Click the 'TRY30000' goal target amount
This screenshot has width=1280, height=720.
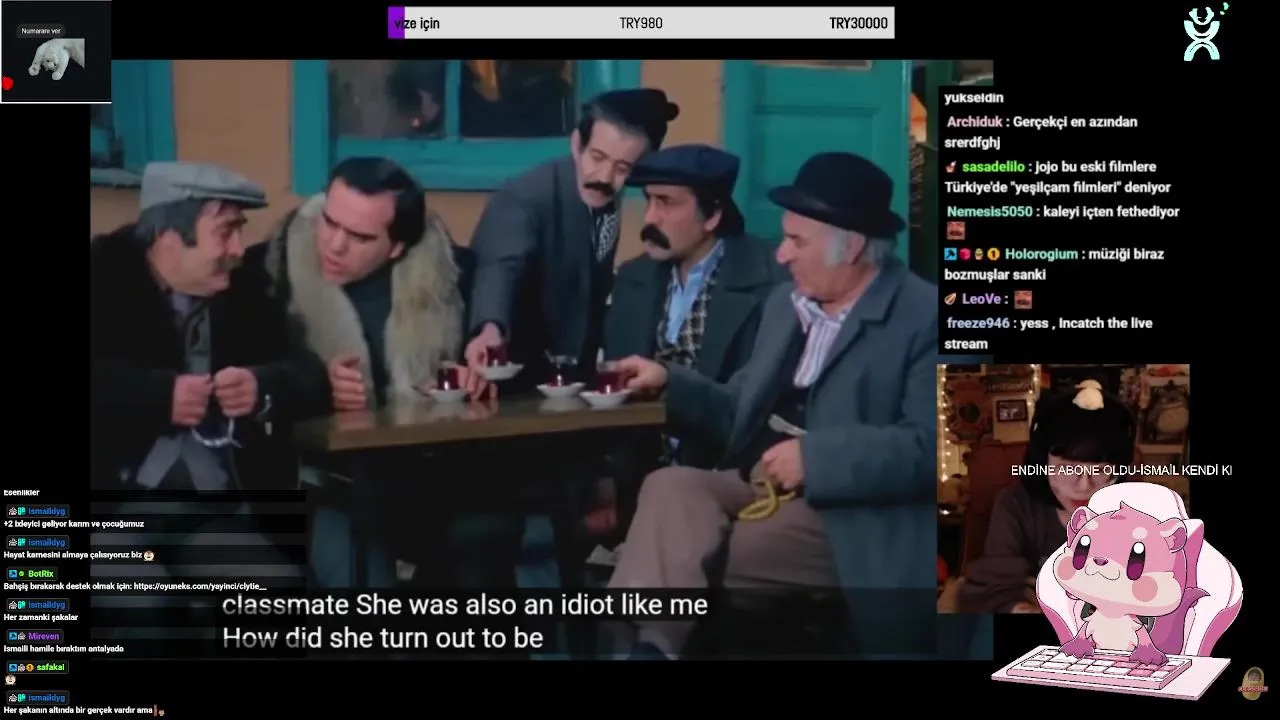tap(858, 23)
